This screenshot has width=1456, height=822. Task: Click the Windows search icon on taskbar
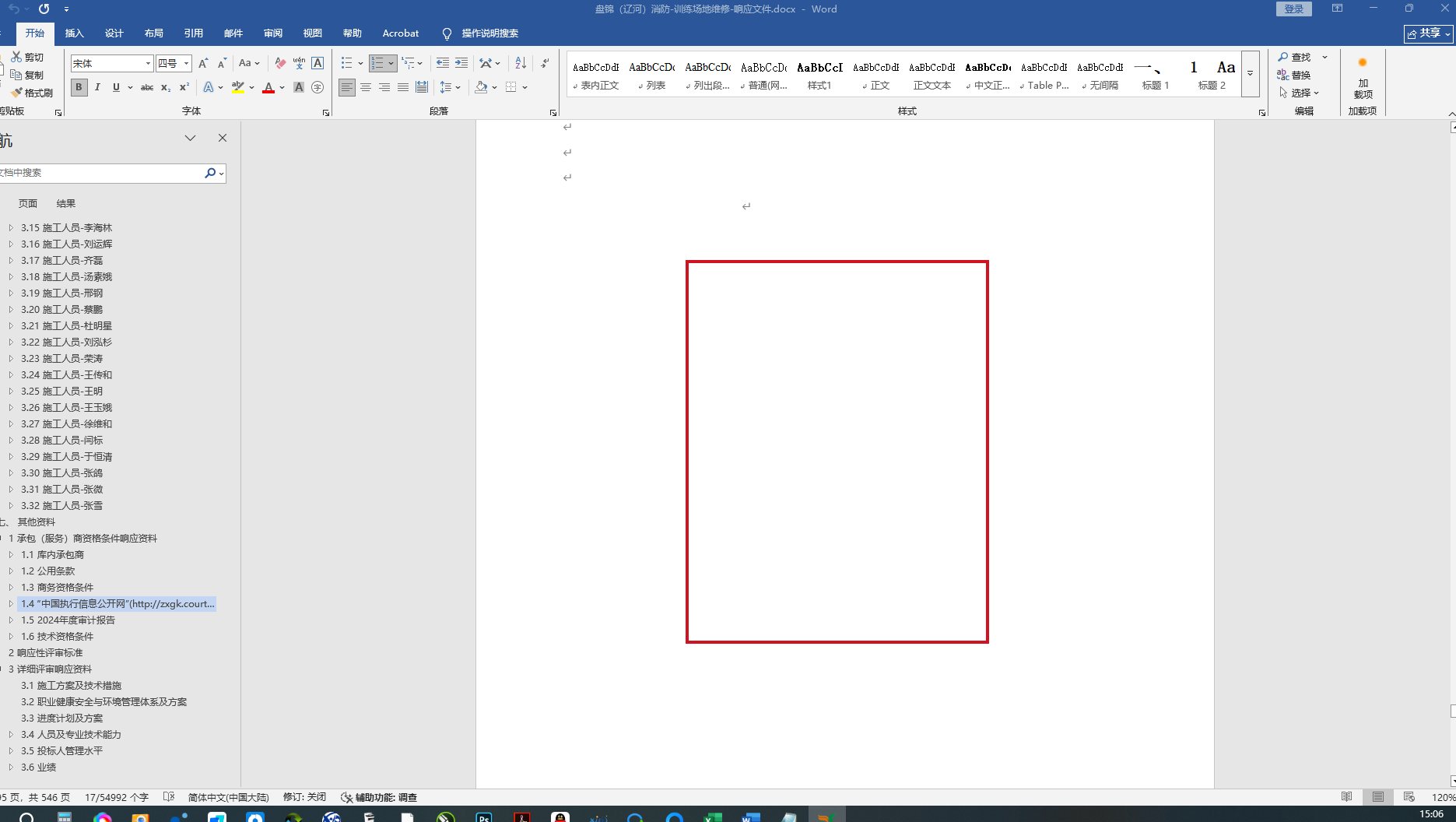pyautogui.click(x=26, y=817)
